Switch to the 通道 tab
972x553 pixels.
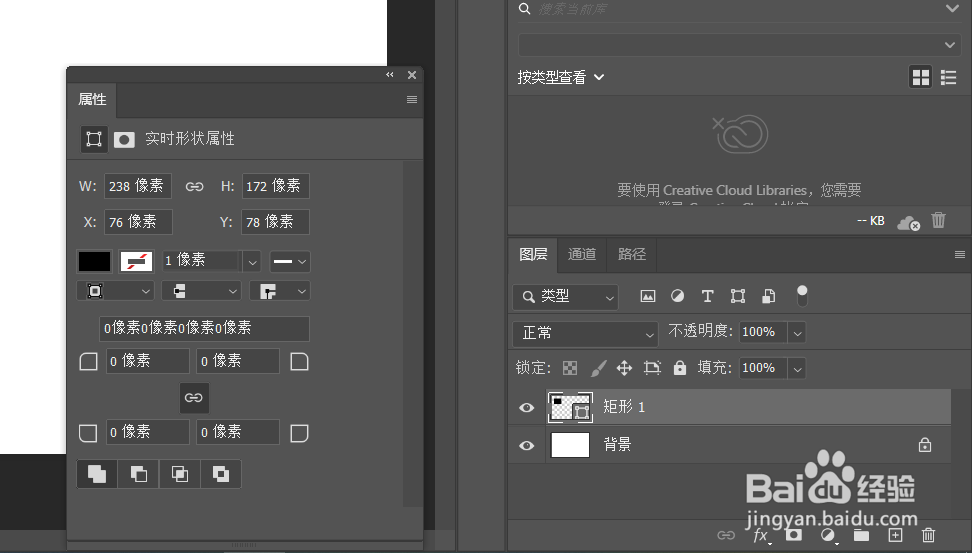[581, 254]
